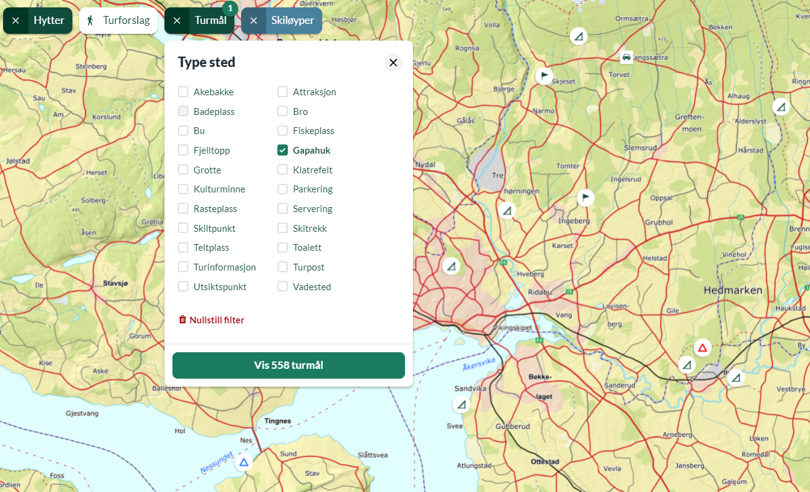Tick the Utsiktspunkt checkbox
The image size is (810, 492).
[183, 286]
